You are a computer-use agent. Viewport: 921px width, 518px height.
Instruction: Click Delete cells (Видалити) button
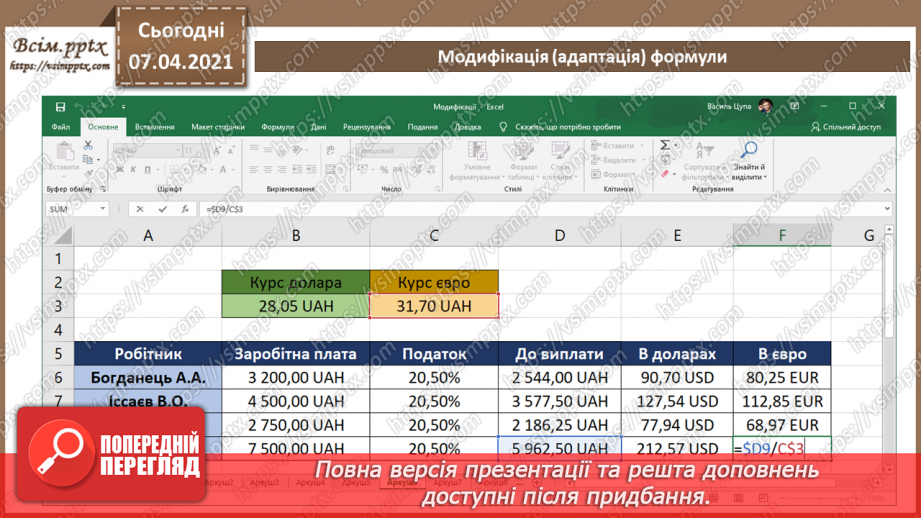click(x=619, y=160)
